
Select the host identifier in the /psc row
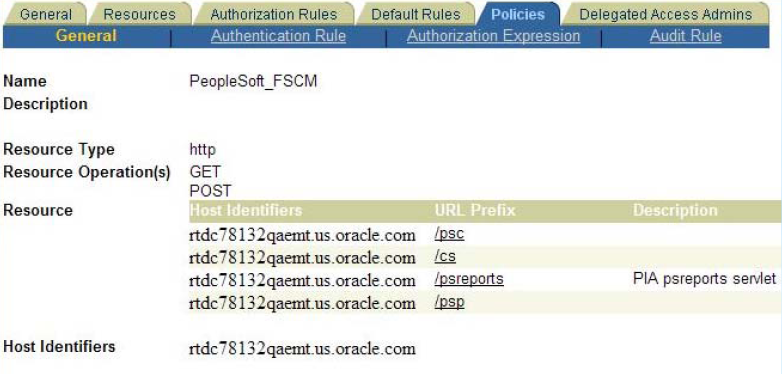302,234
